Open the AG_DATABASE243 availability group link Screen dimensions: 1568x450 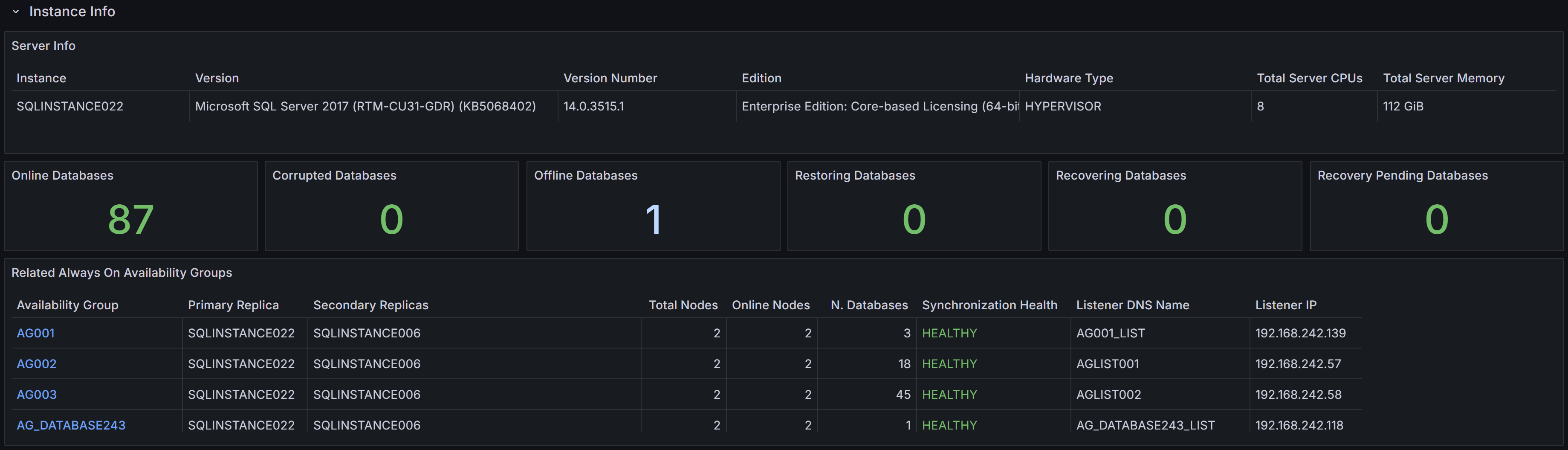coord(71,425)
